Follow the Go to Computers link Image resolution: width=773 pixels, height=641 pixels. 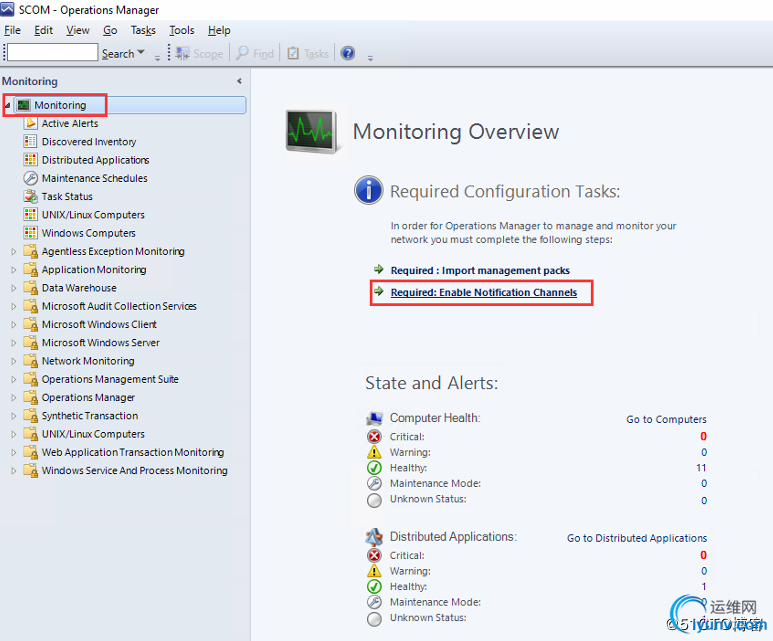tap(666, 419)
